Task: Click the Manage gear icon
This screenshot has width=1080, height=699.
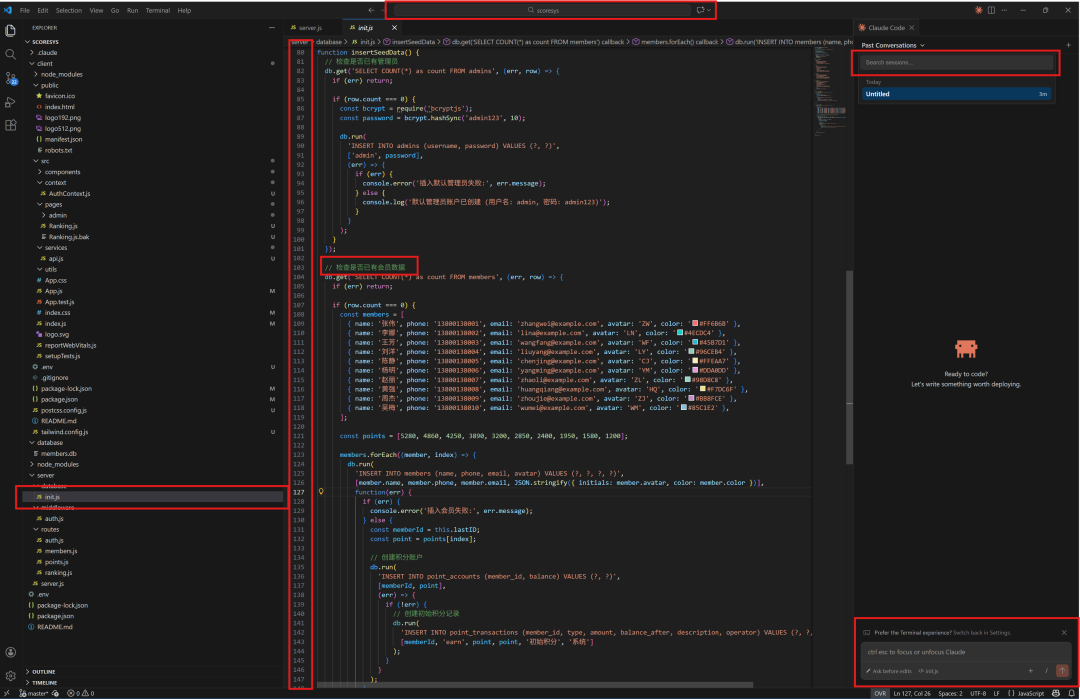Action: point(11,675)
